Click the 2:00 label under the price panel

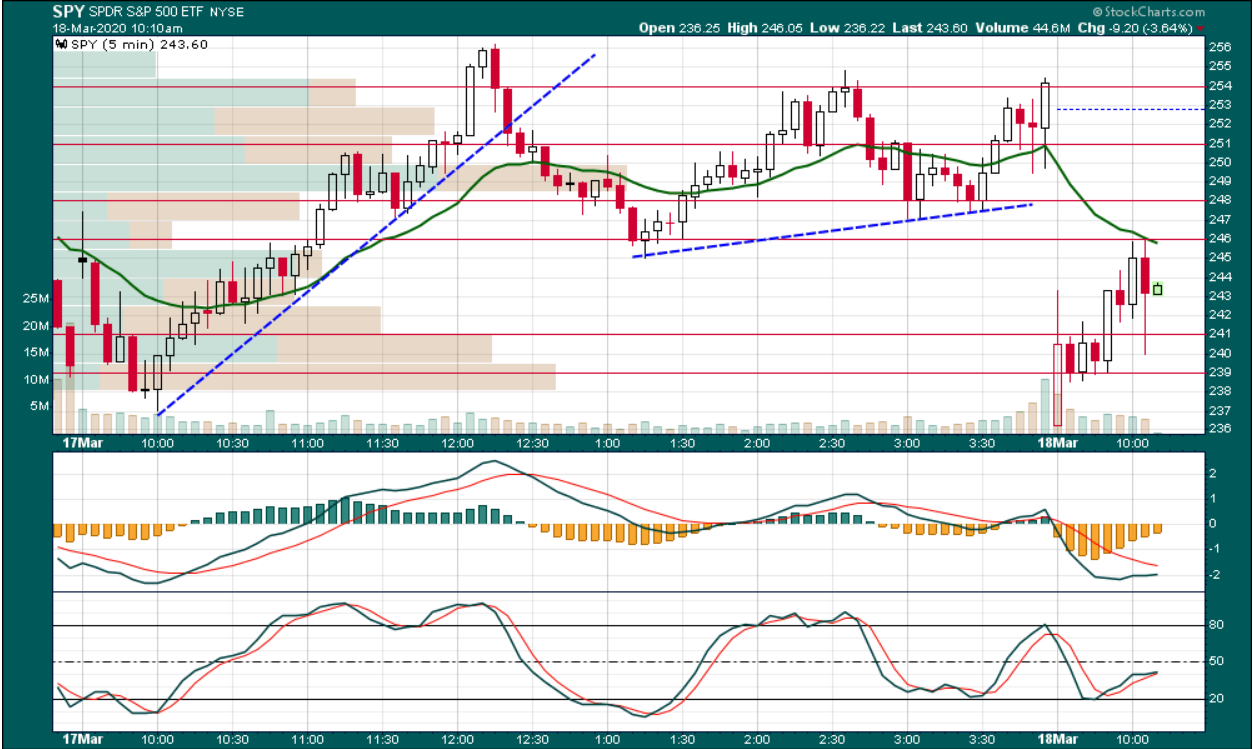click(x=756, y=442)
